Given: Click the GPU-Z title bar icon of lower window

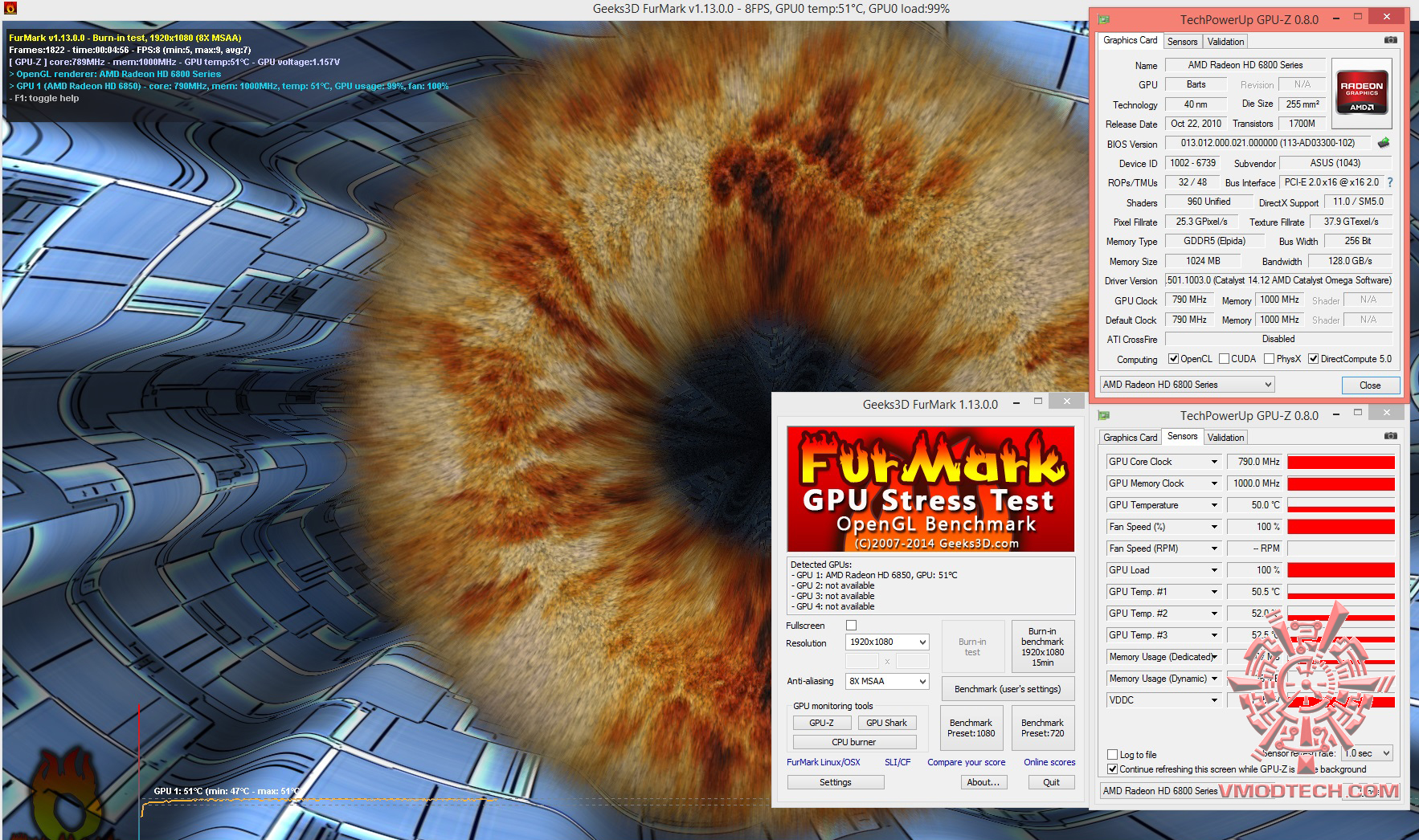Looking at the screenshot, I should pyautogui.click(x=1105, y=415).
